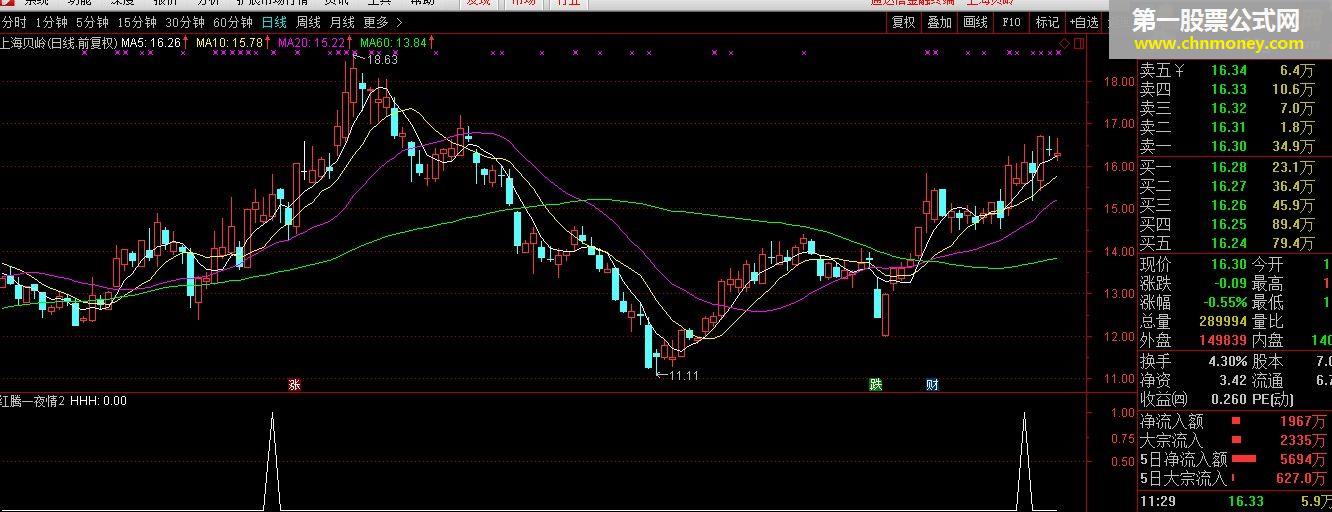The image size is (1332, 512).
Task: Click the 买一 price 16.28
Action: (x=1229, y=167)
